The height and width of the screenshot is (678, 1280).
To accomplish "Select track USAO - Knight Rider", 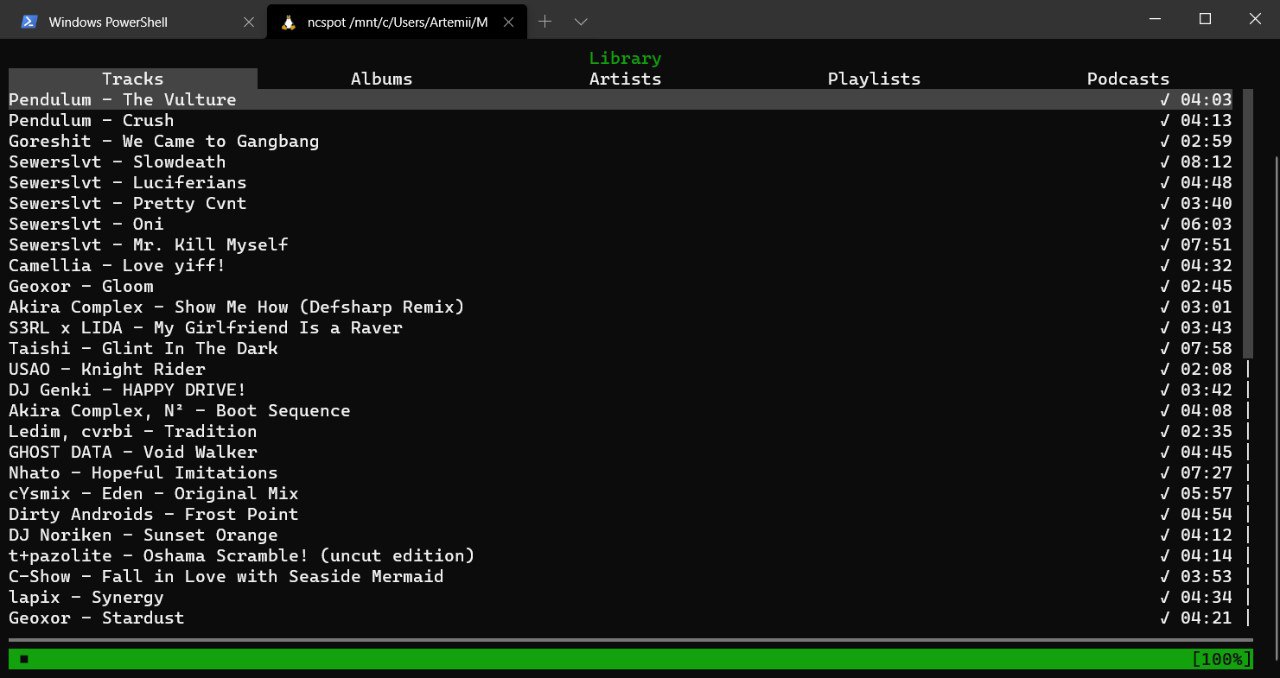I will (x=620, y=369).
